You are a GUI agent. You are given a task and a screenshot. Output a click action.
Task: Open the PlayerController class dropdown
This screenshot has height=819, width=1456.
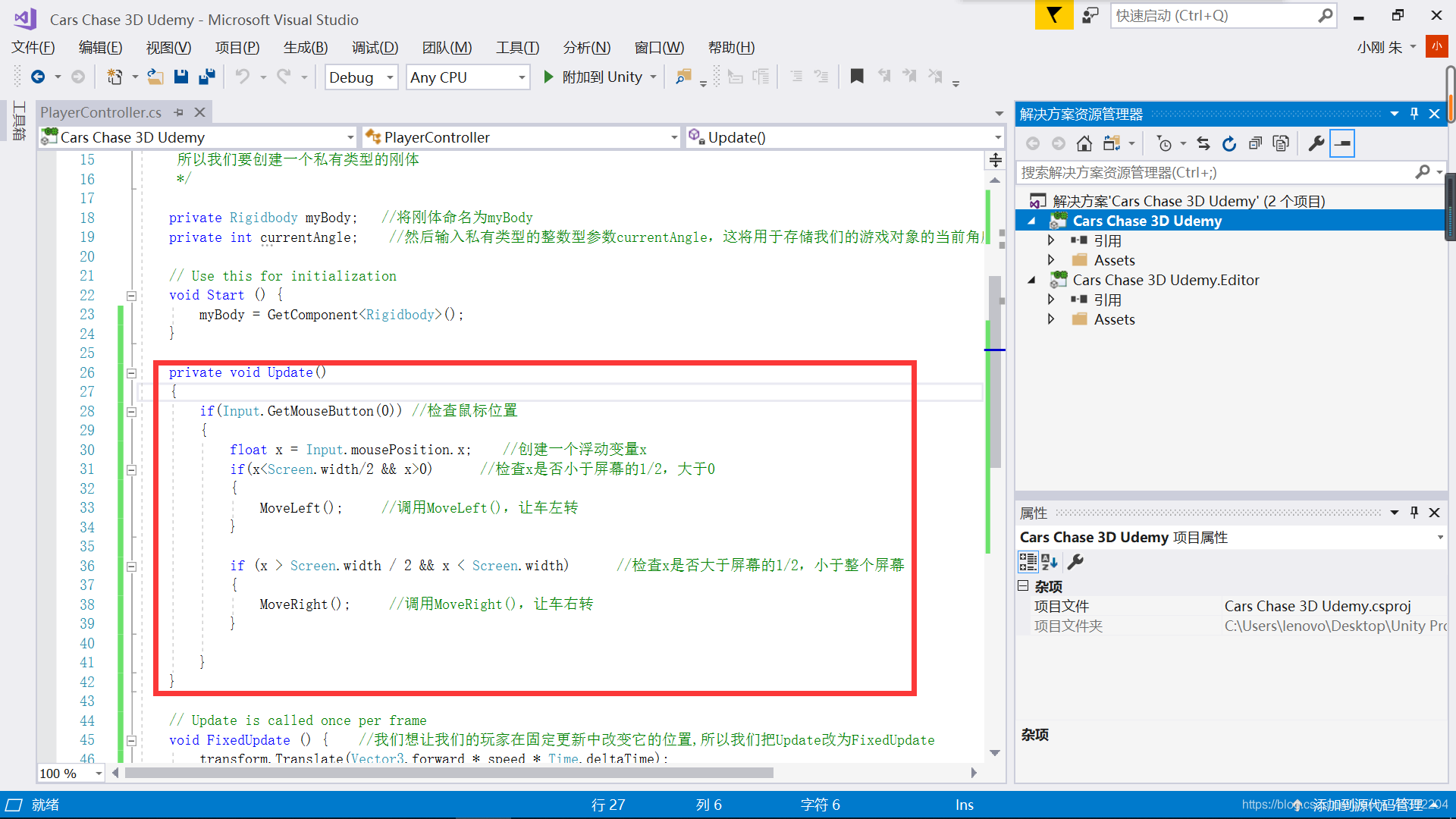pyautogui.click(x=521, y=137)
